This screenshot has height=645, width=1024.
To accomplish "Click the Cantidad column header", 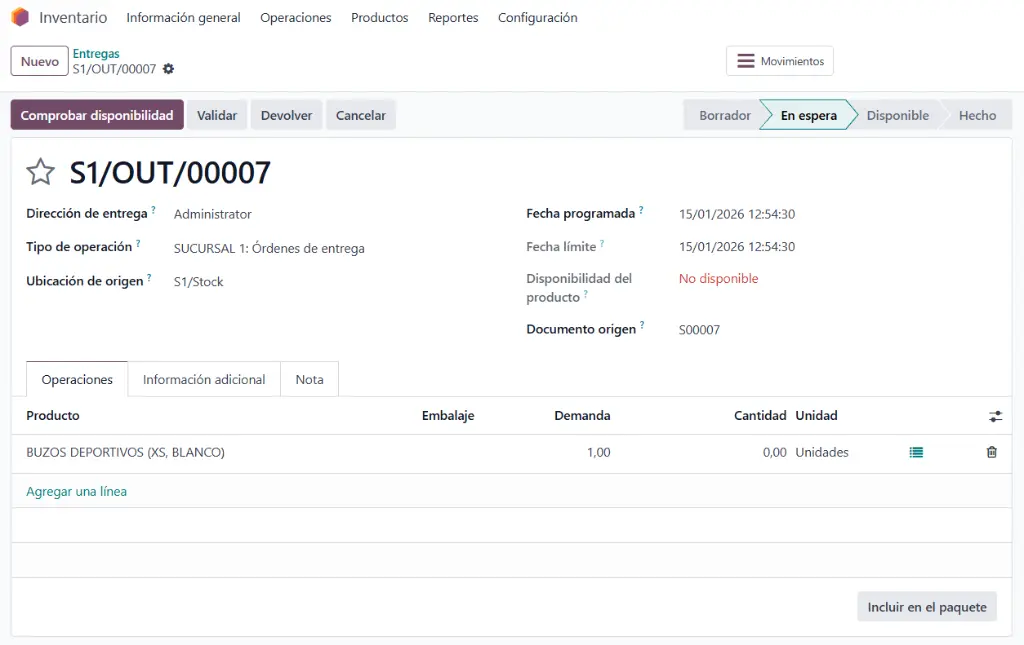I will point(760,416).
